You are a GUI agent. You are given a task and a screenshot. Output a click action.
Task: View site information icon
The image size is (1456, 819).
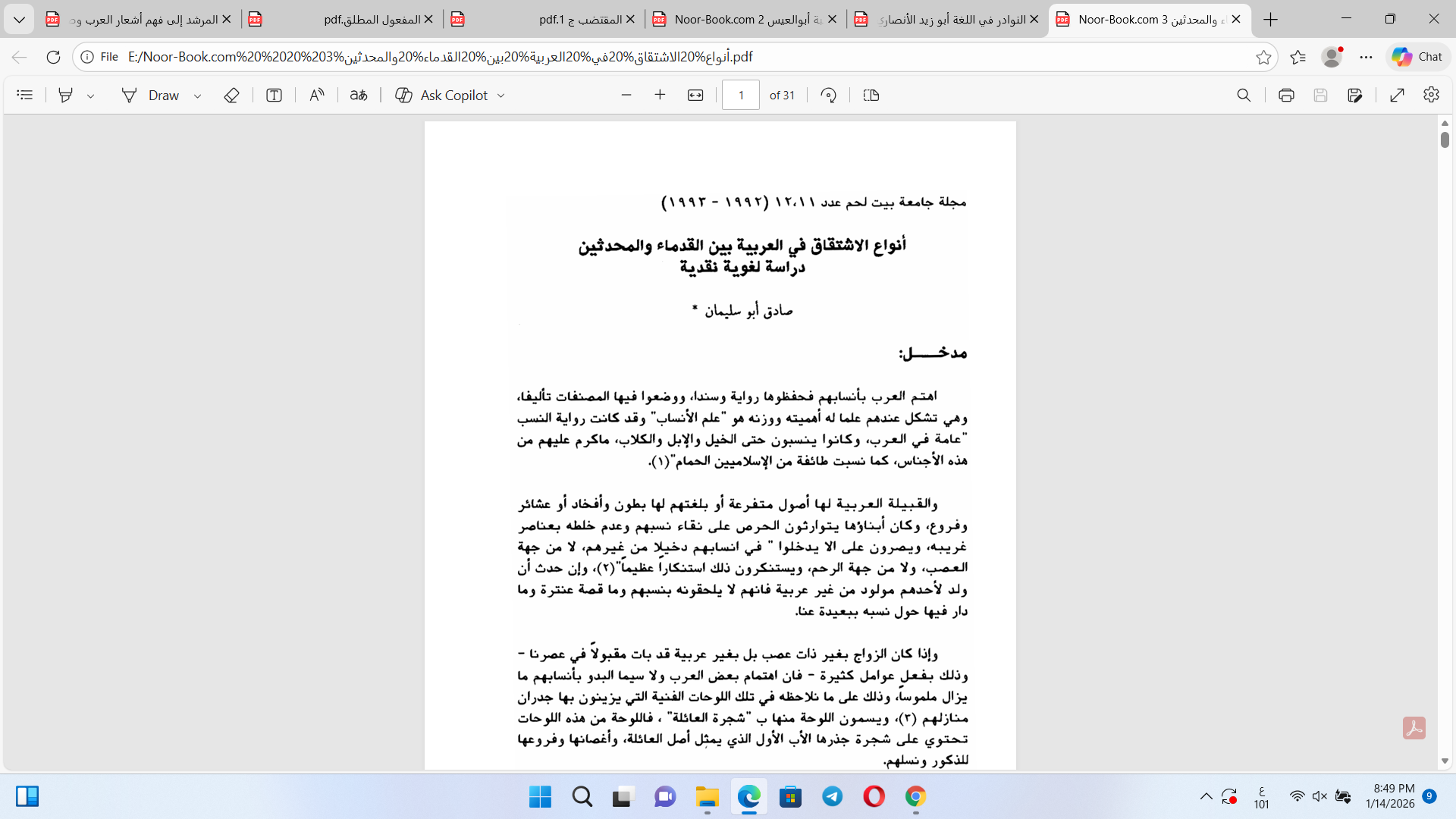tap(88, 57)
